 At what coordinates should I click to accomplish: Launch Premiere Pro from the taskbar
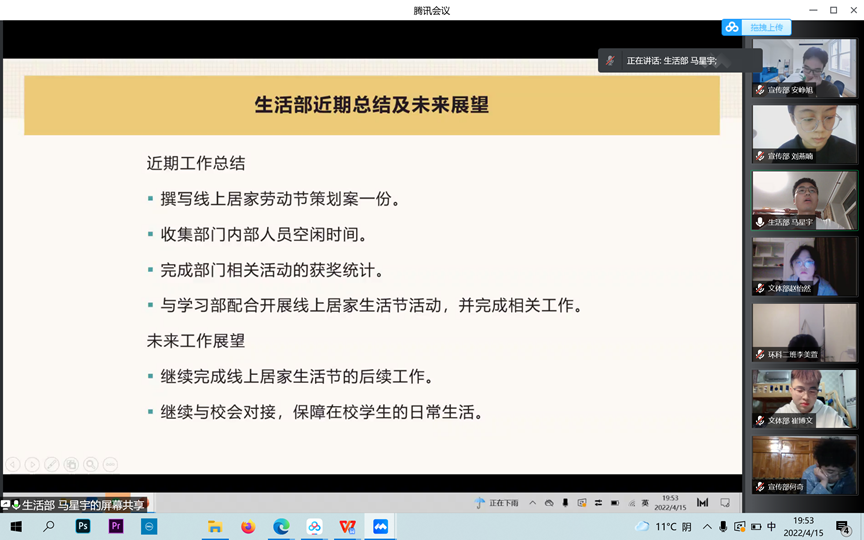click(x=116, y=527)
